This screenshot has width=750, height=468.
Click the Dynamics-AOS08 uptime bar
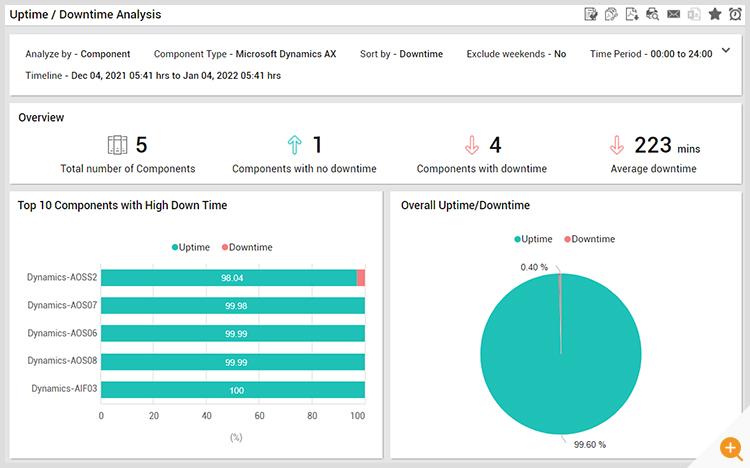[x=233, y=362]
